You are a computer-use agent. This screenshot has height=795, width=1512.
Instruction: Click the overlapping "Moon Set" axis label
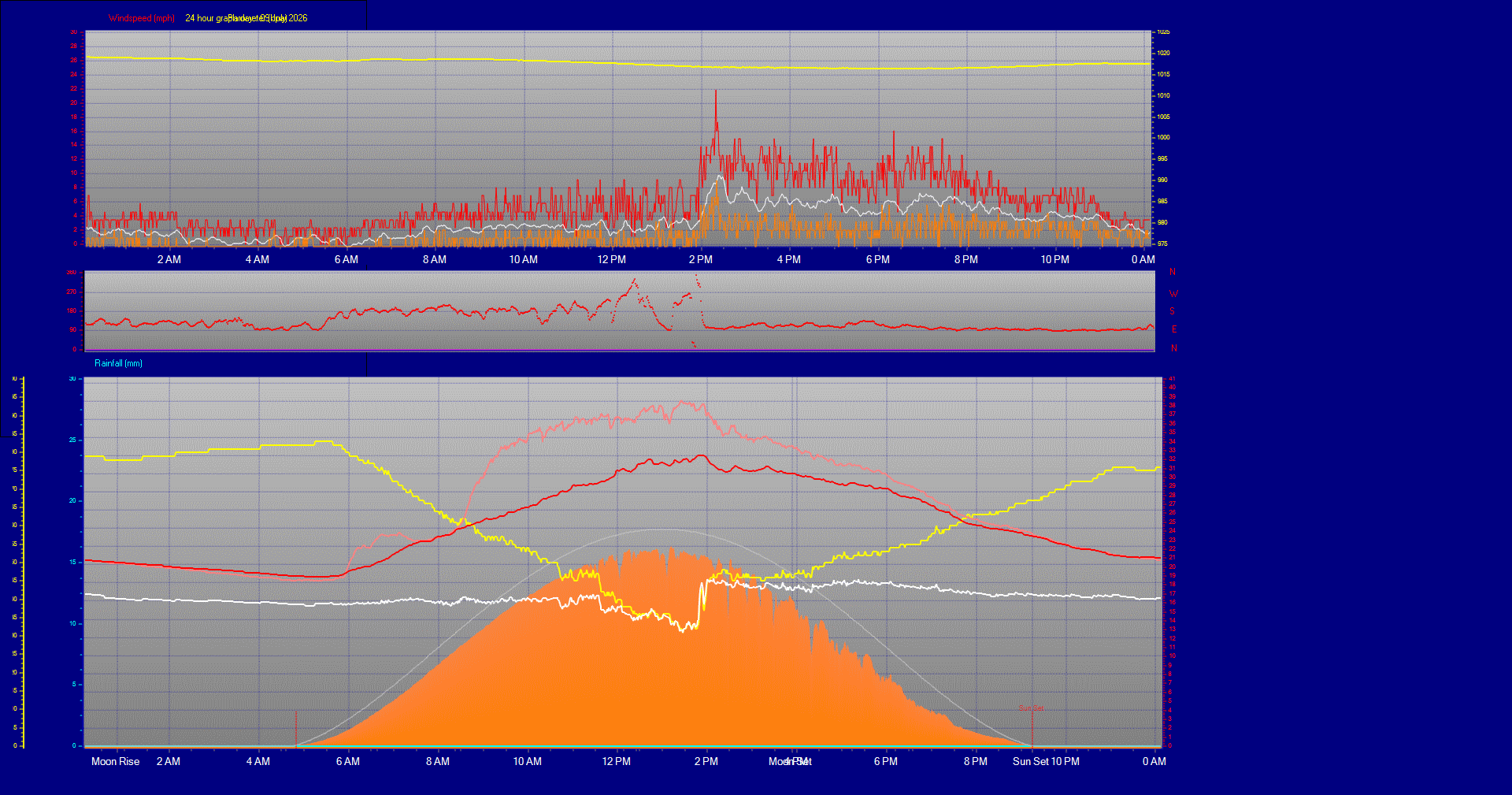pyautogui.click(x=790, y=761)
